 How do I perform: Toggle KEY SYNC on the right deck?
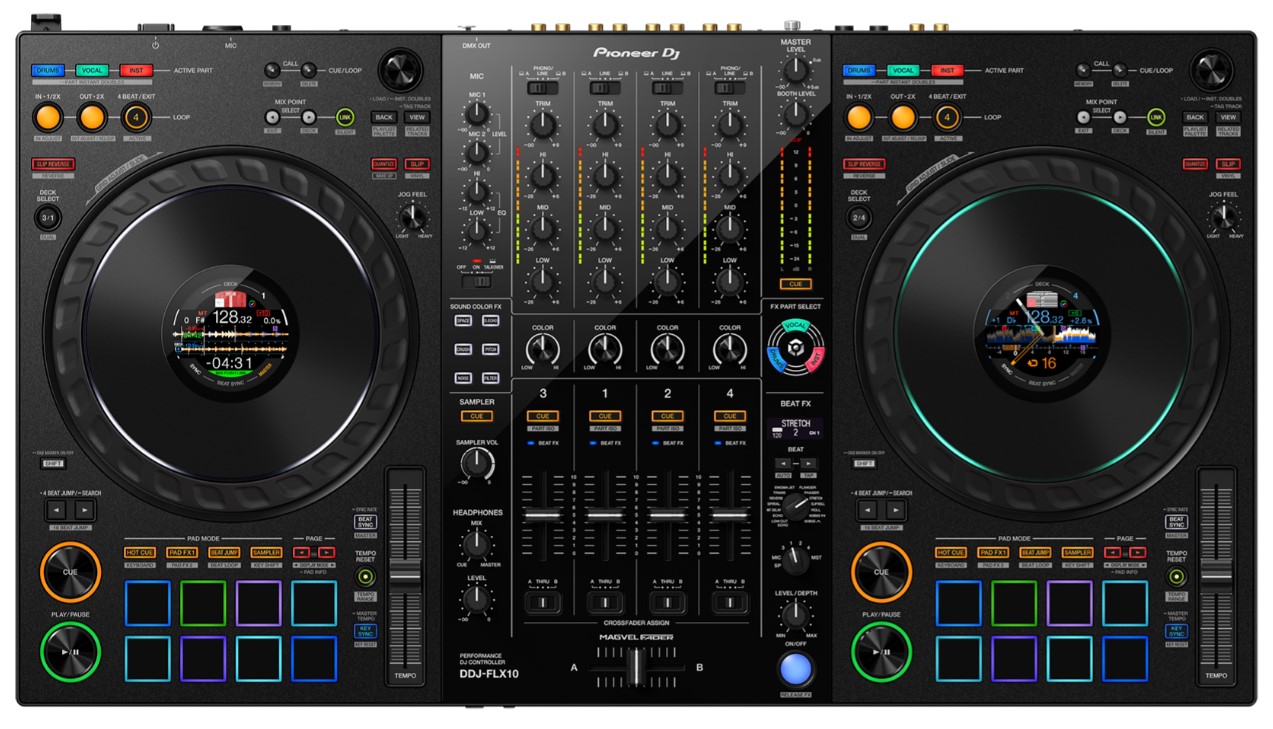coord(1177,630)
